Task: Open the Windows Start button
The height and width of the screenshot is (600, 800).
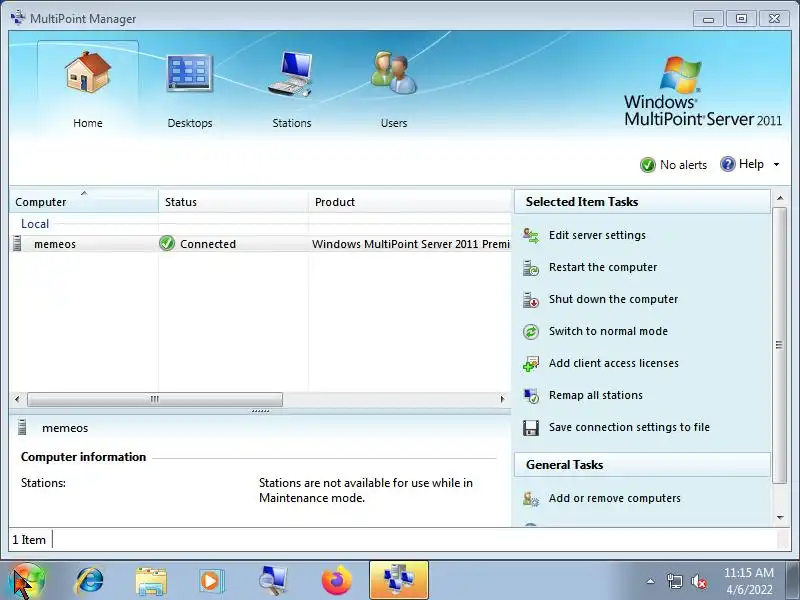Action: (26, 581)
